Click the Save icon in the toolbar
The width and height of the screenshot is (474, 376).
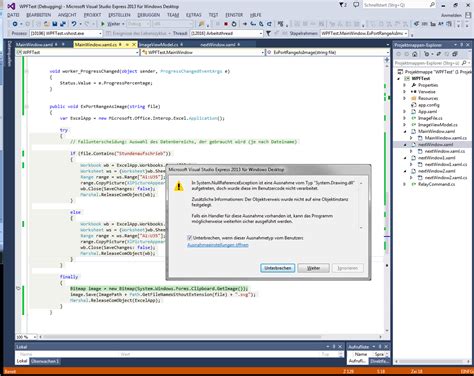pyautogui.click(x=55, y=24)
